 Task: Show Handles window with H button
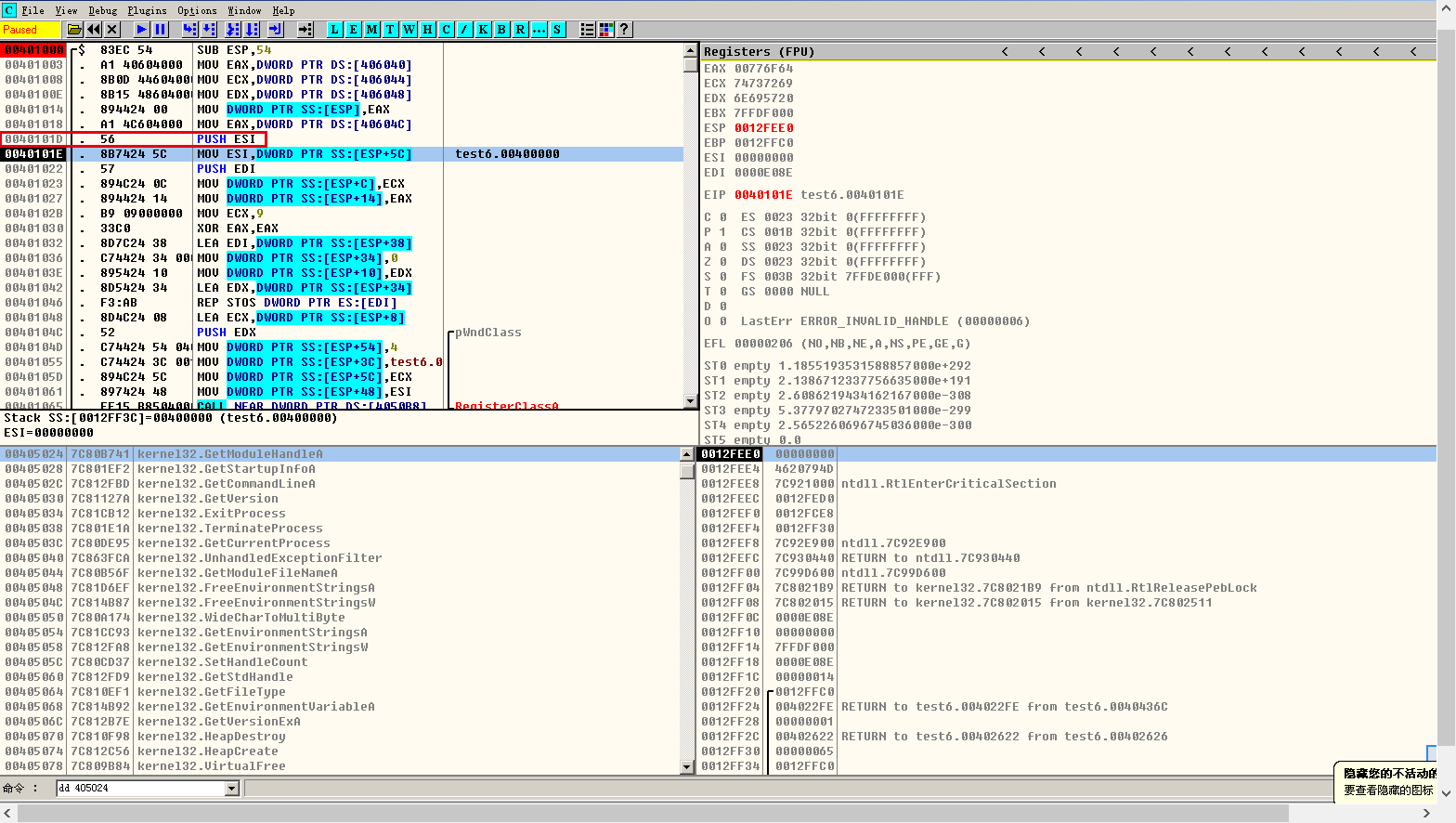427,30
